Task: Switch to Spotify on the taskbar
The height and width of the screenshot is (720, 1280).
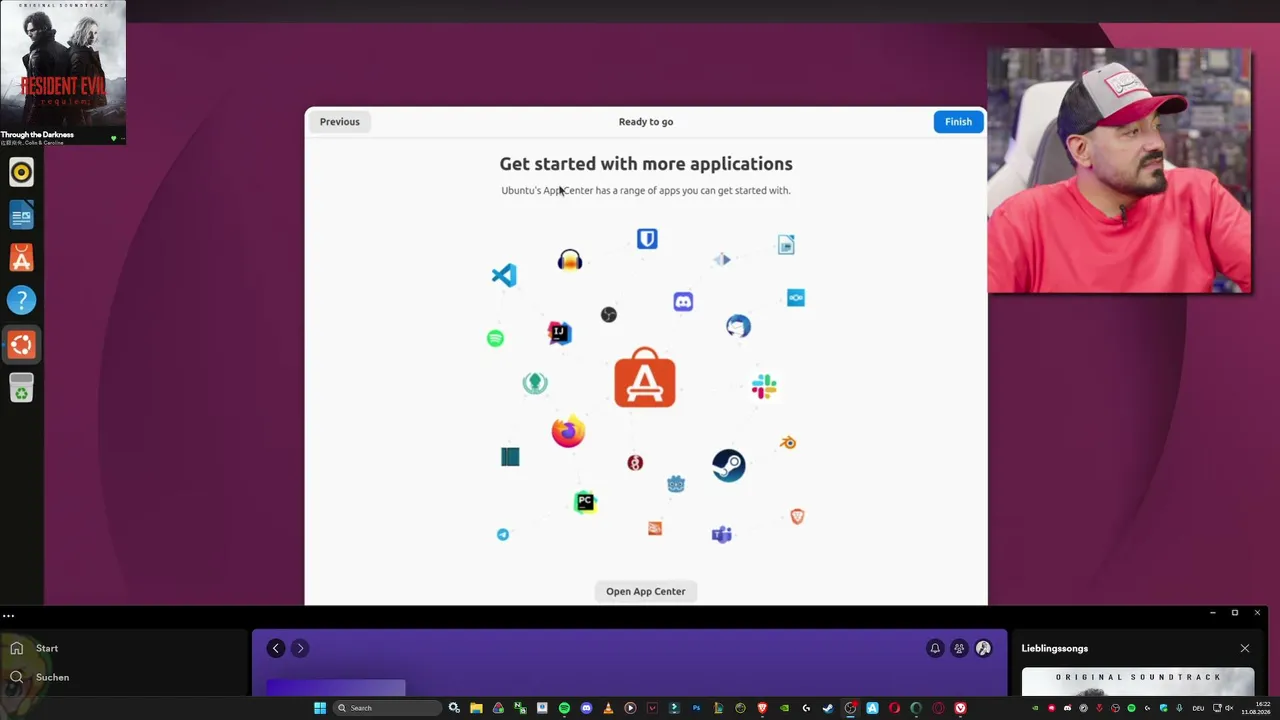Action: (x=564, y=708)
